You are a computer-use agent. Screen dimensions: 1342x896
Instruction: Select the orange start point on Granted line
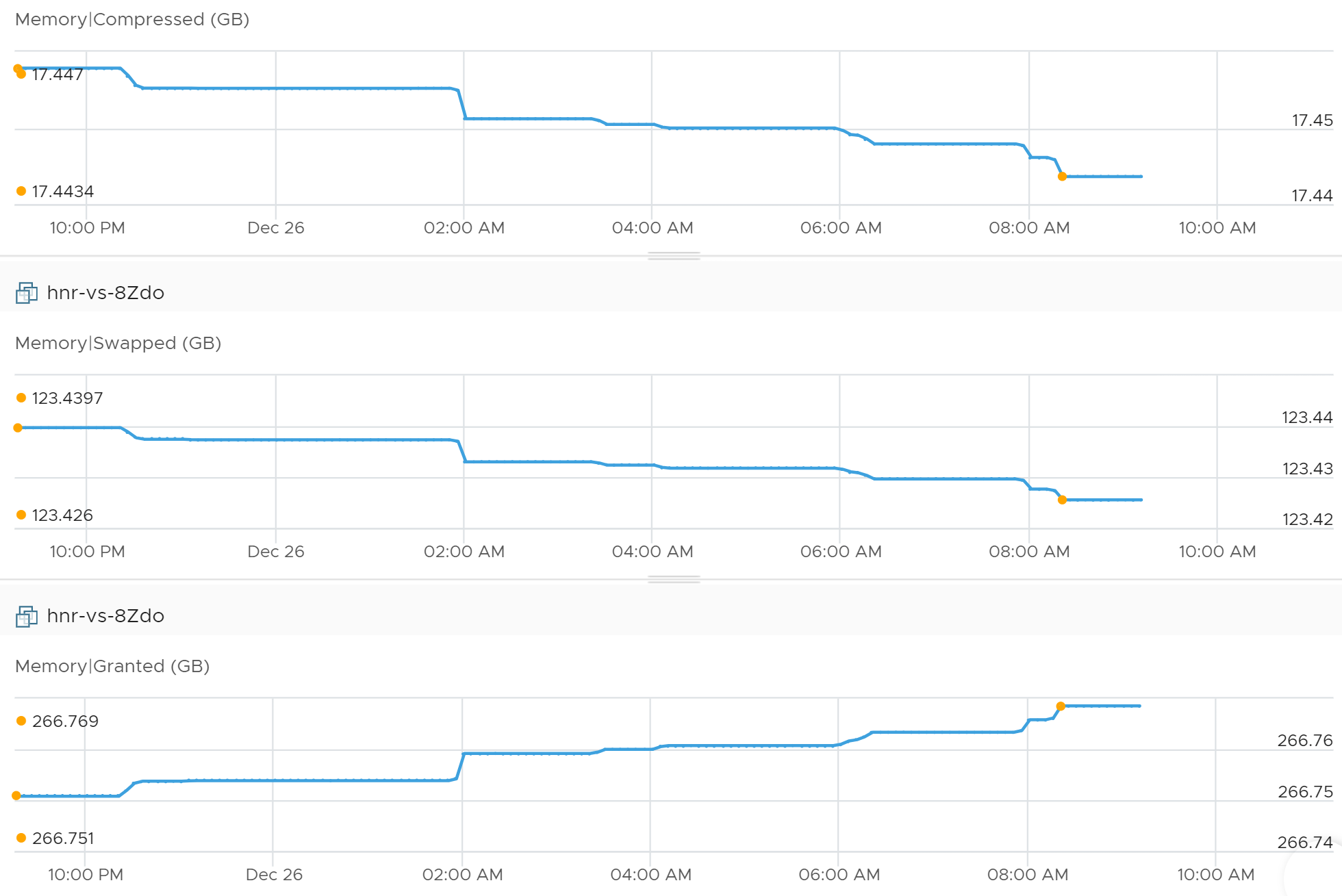click(16, 795)
